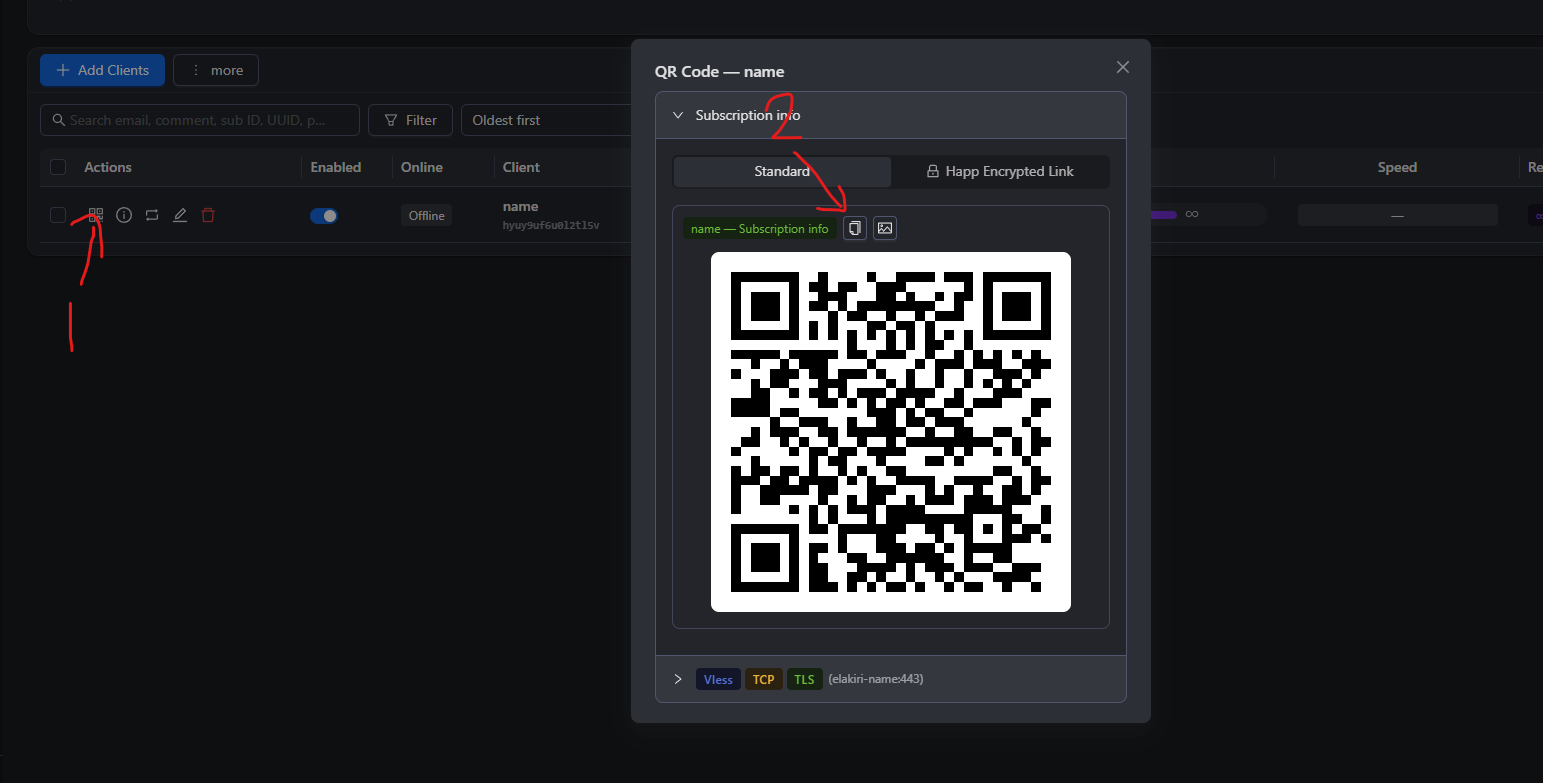Open the QR code icon for client name
Image resolution: width=1543 pixels, height=783 pixels.
[x=96, y=215]
